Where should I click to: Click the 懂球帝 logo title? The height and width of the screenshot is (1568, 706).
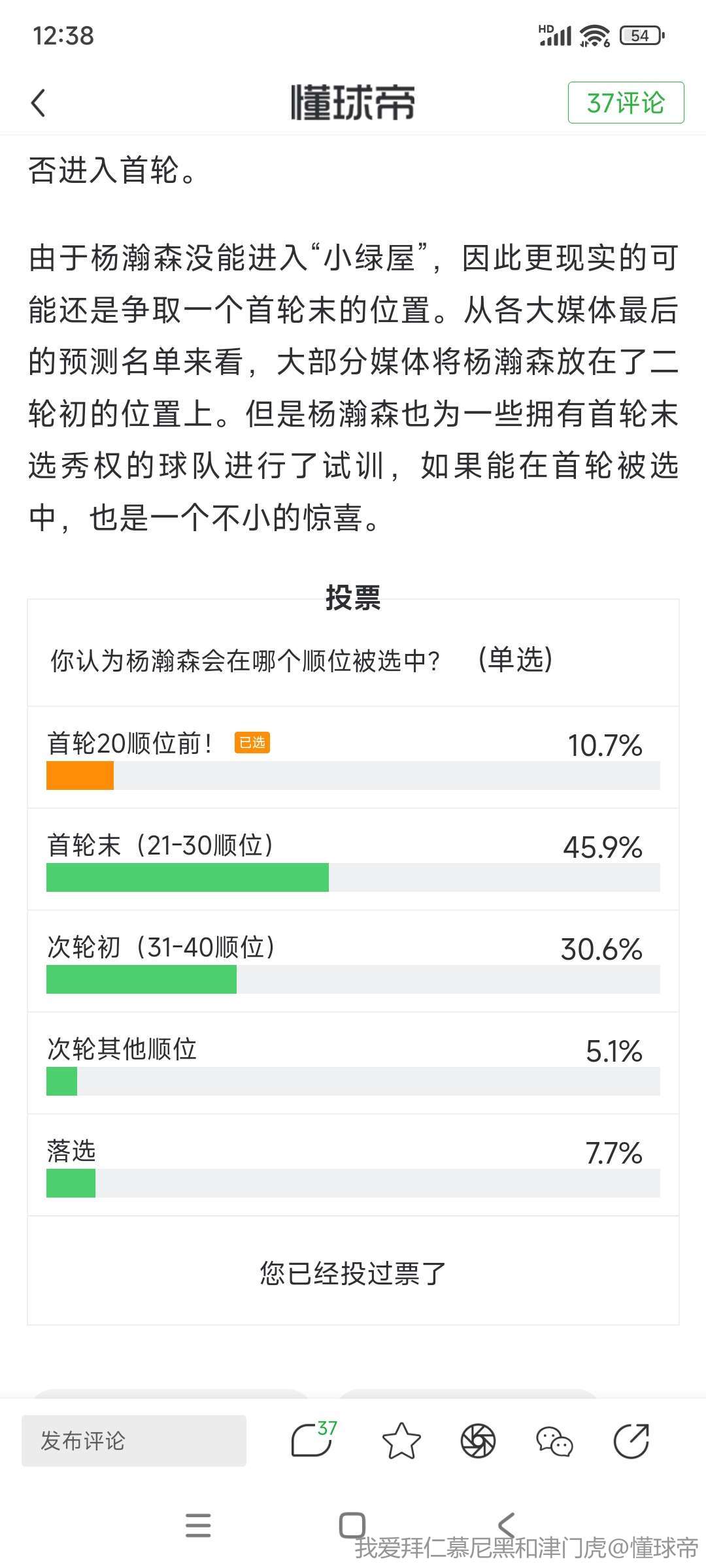point(353,103)
